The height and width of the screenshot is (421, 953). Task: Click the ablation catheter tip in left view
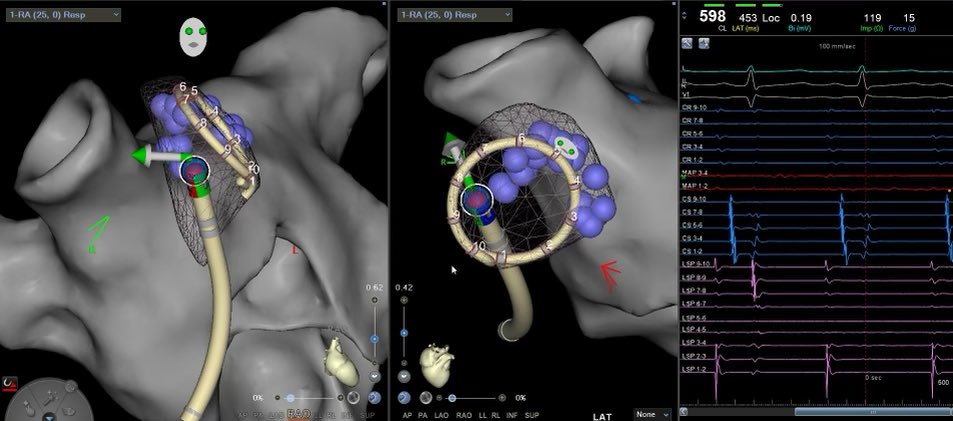(x=196, y=170)
